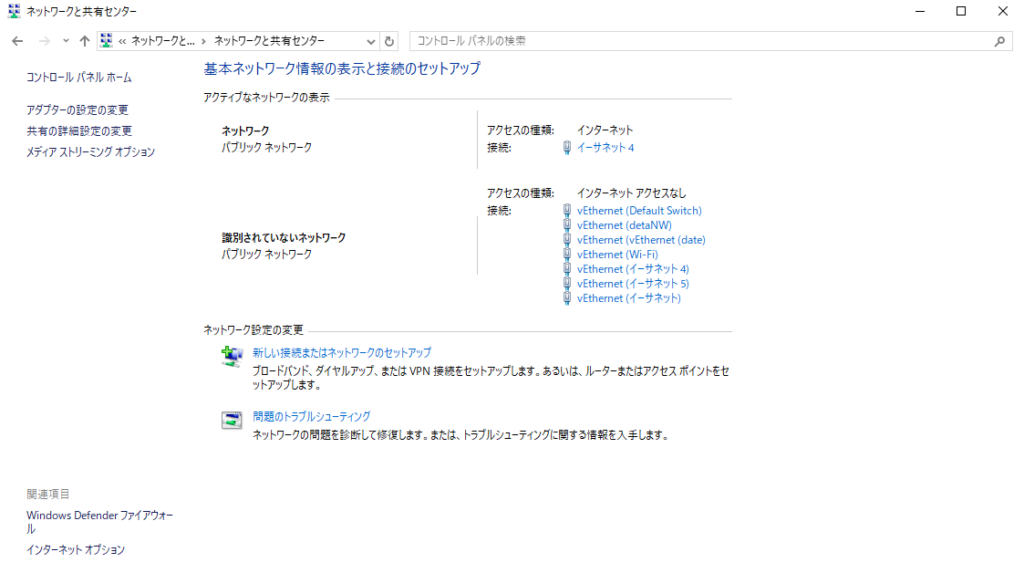1024x573 pixels.
Task: Click the troubleshooting icon
Action: click(231, 419)
